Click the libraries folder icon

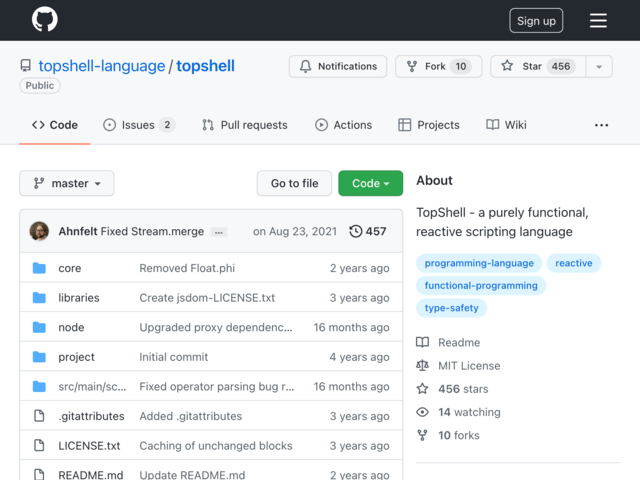39,298
